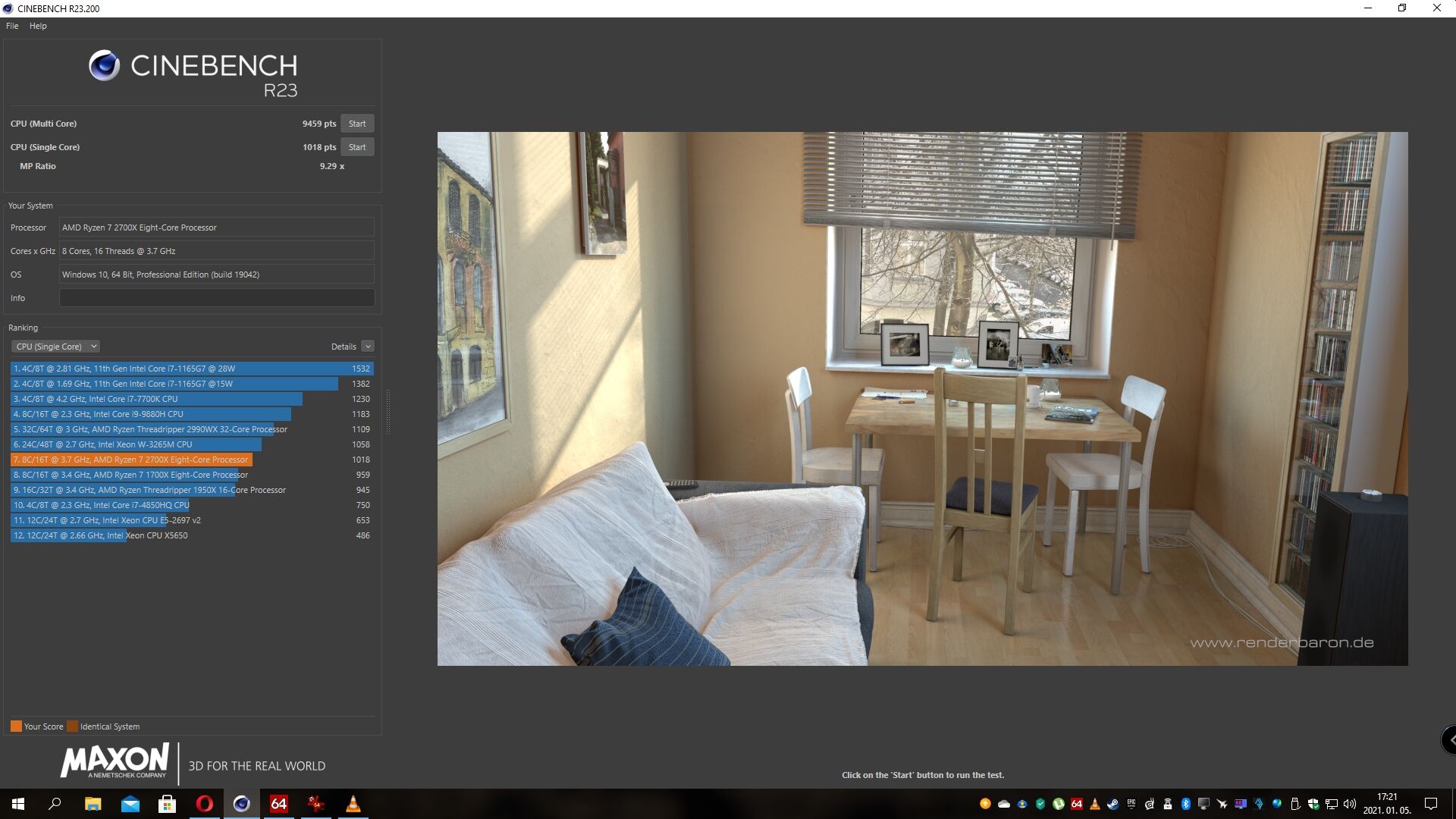Click the Details label in Ranking

[x=344, y=347]
